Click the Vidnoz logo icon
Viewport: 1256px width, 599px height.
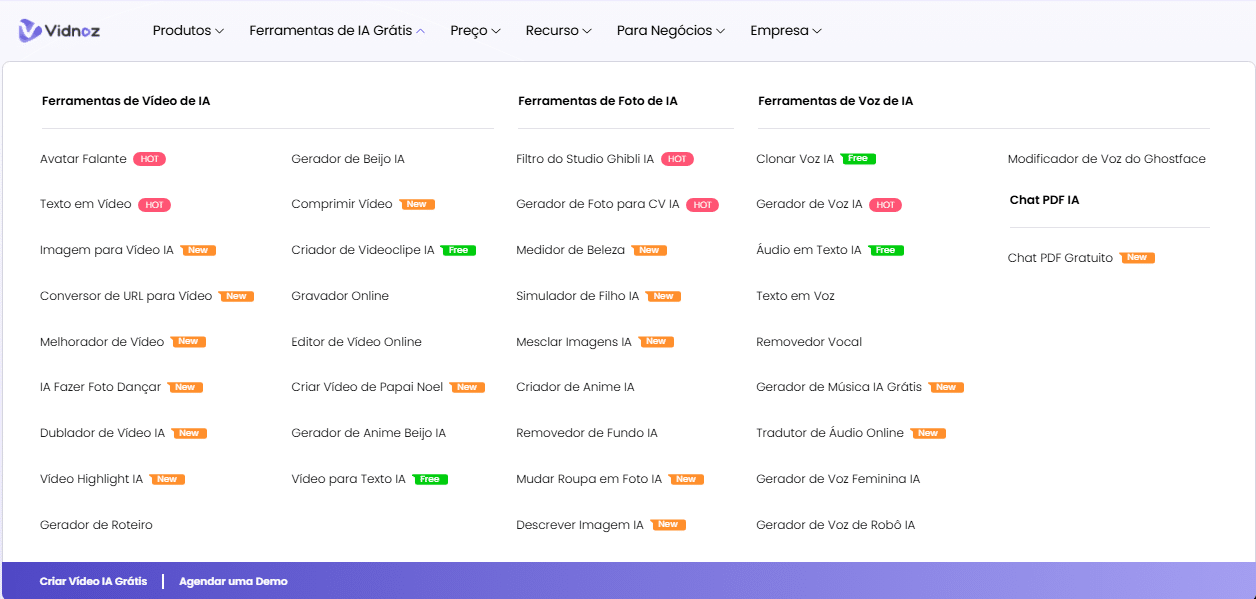30,31
